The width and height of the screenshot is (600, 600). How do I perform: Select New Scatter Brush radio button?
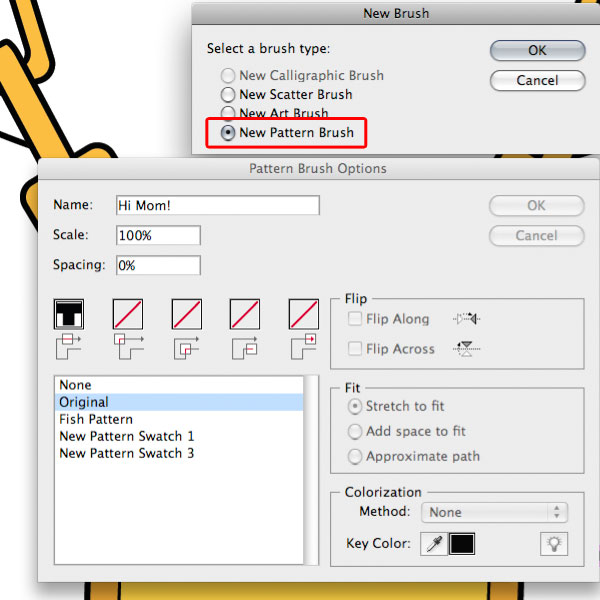[228, 94]
